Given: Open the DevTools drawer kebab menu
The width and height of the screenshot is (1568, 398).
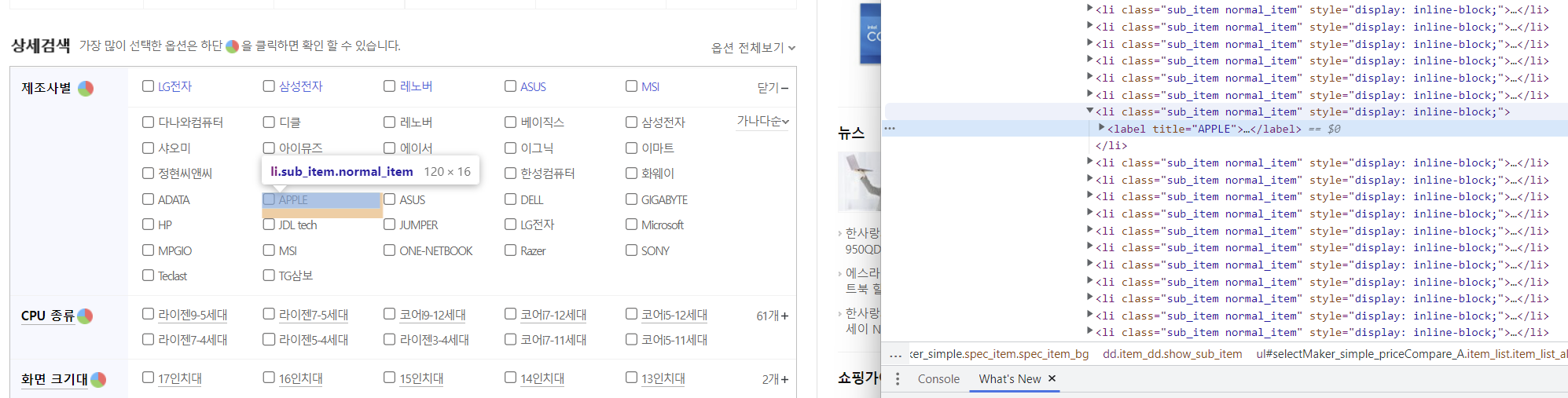Looking at the screenshot, I should point(898,379).
